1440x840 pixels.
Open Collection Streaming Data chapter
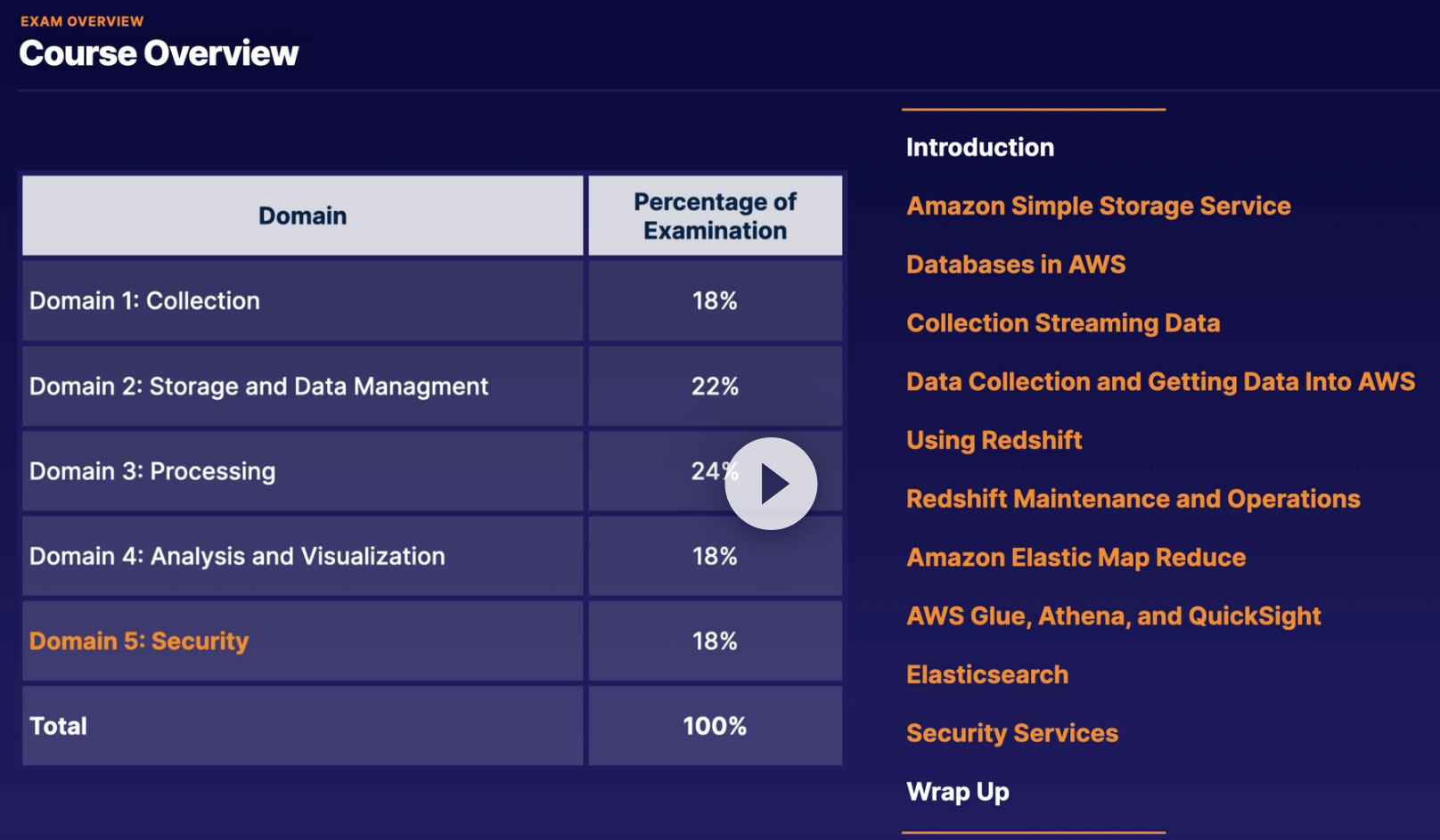[x=1063, y=323]
